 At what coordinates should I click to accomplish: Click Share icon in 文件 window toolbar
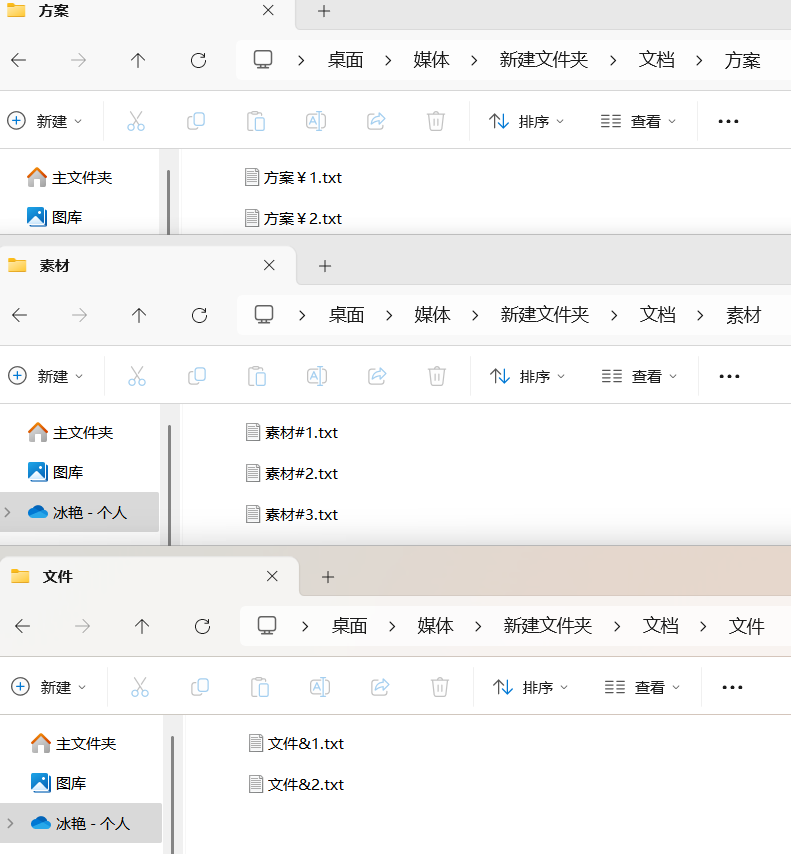pos(380,687)
